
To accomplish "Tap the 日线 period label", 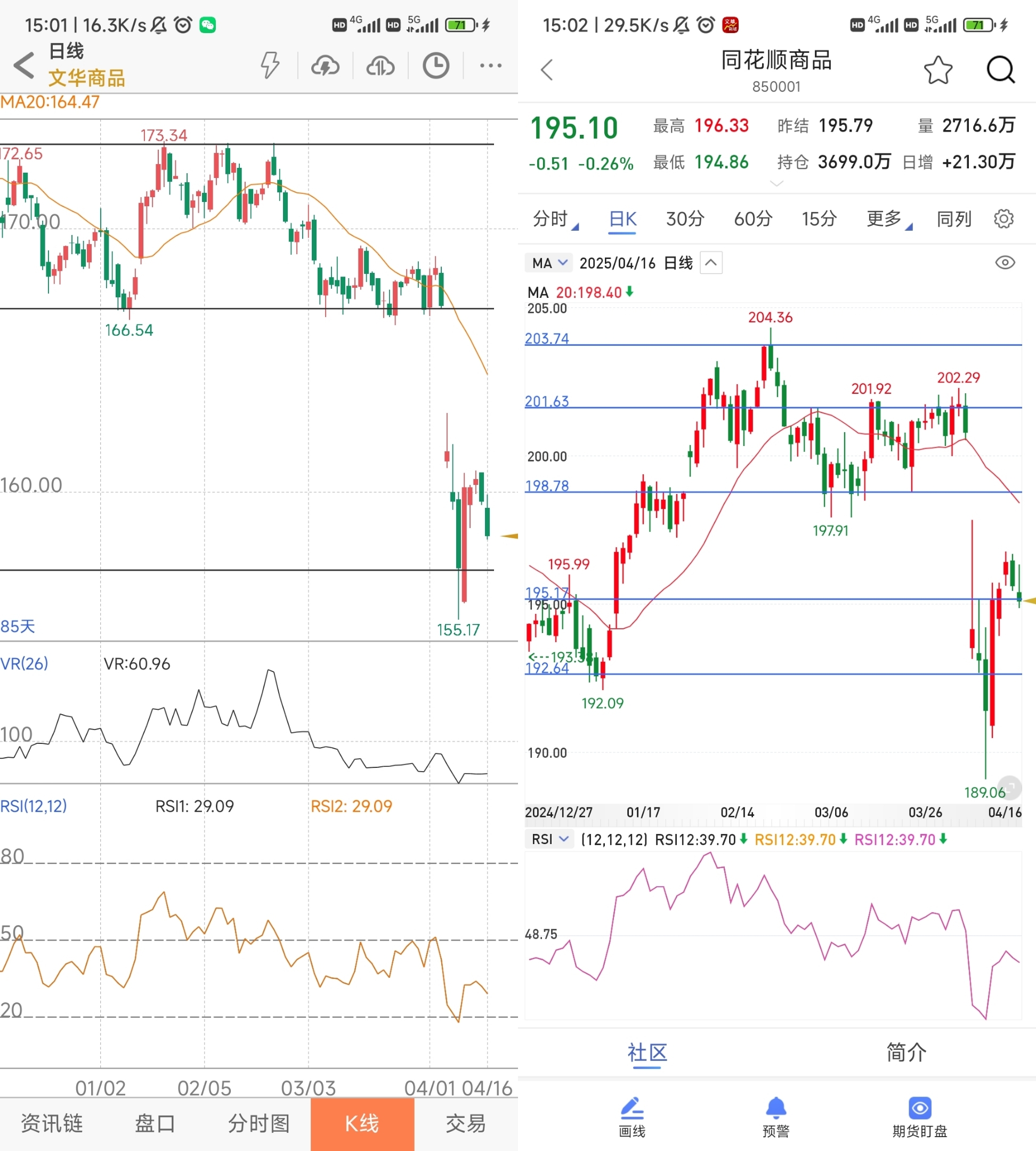I will [67, 51].
